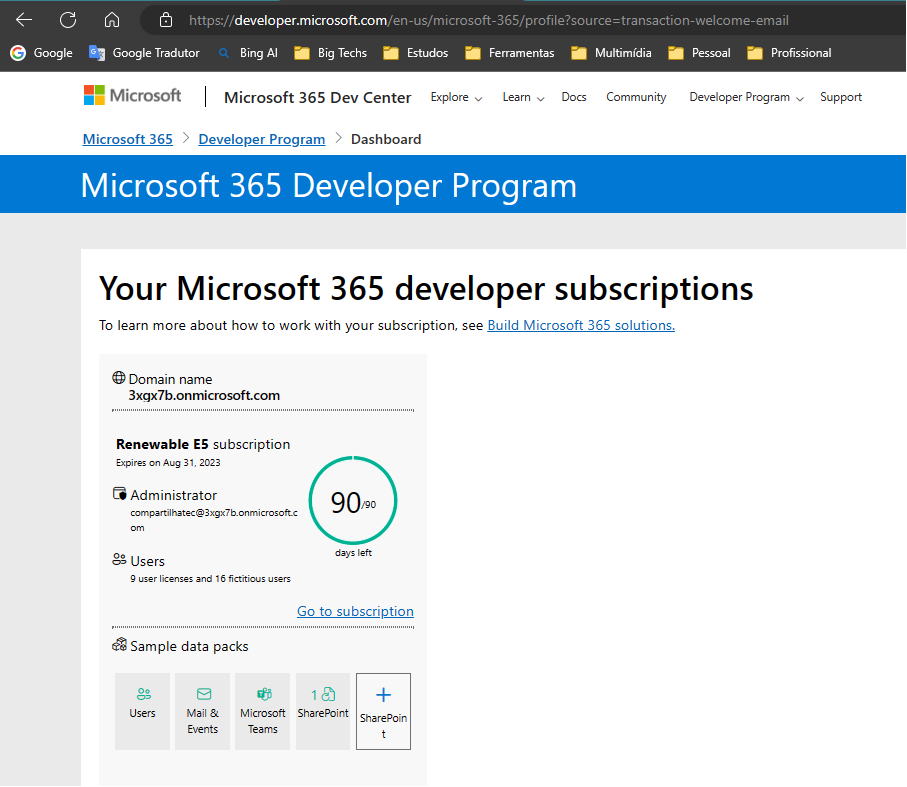Viewport: 907px width, 787px height.
Task: Expand the Developer Program dropdown
Action: pyautogui.click(x=745, y=97)
